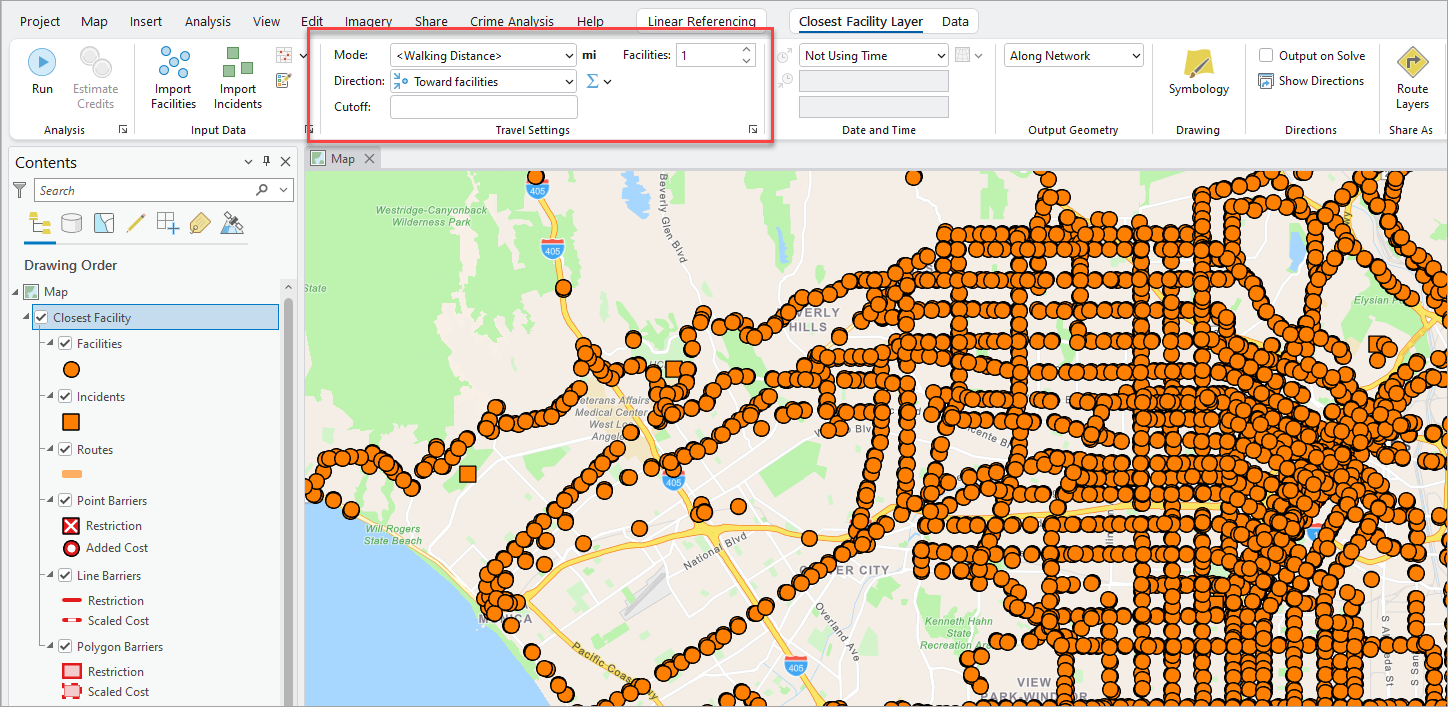Switch to the Linear Referencing tab
Image resolution: width=1448 pixels, height=707 pixels.
coord(702,21)
